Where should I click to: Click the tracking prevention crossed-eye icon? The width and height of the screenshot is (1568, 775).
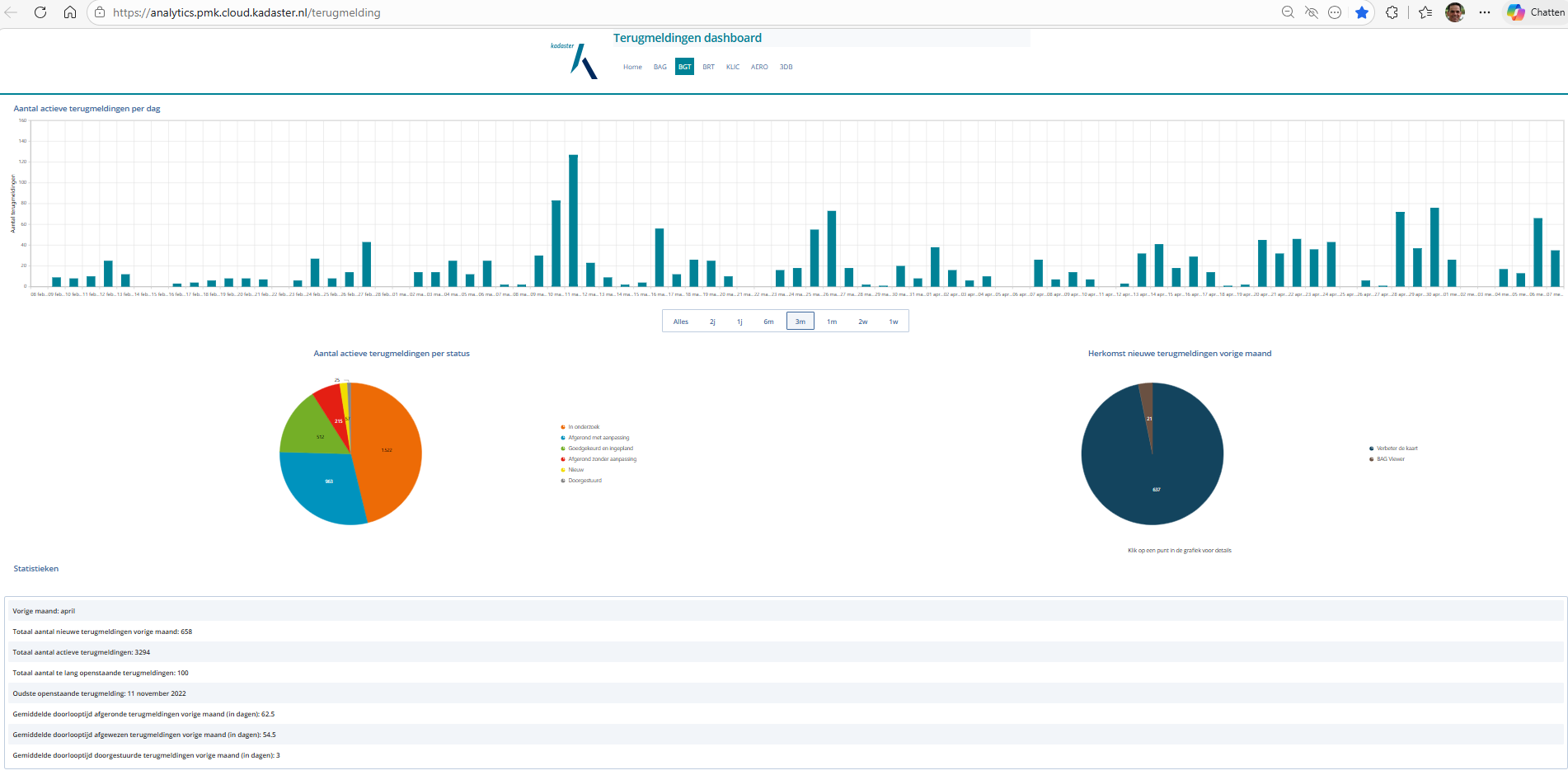click(x=1312, y=12)
